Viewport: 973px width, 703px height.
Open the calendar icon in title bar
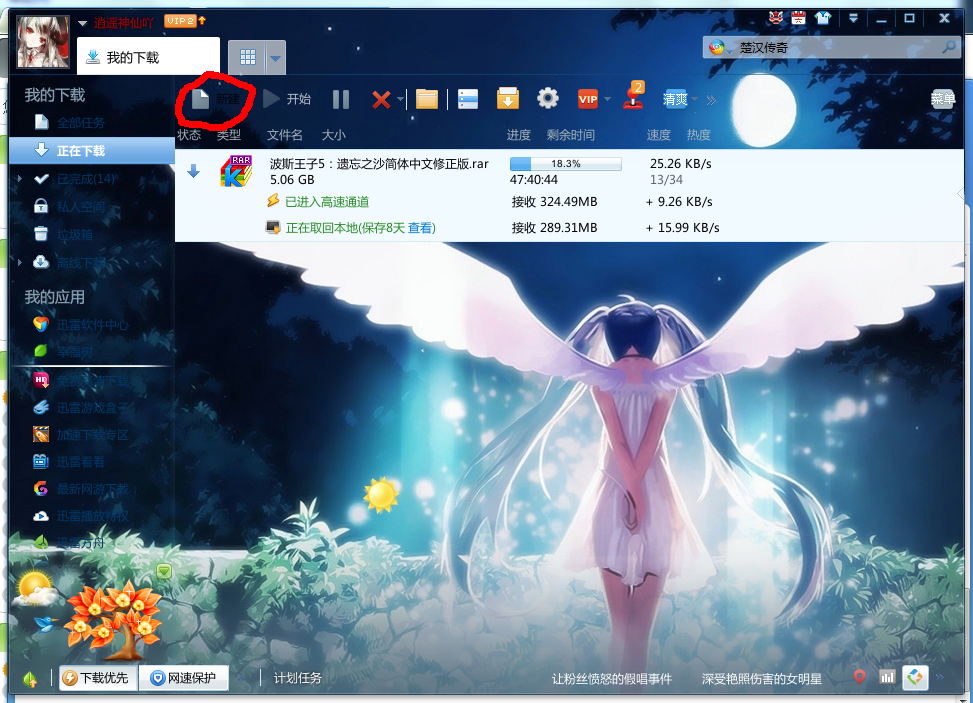coord(799,18)
